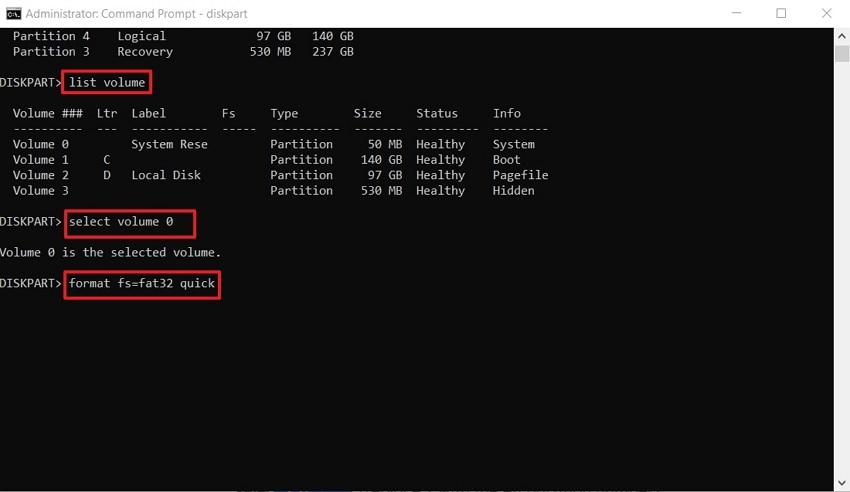
Task: Click the vertical scrollbar thumb
Action: [x=841, y=54]
